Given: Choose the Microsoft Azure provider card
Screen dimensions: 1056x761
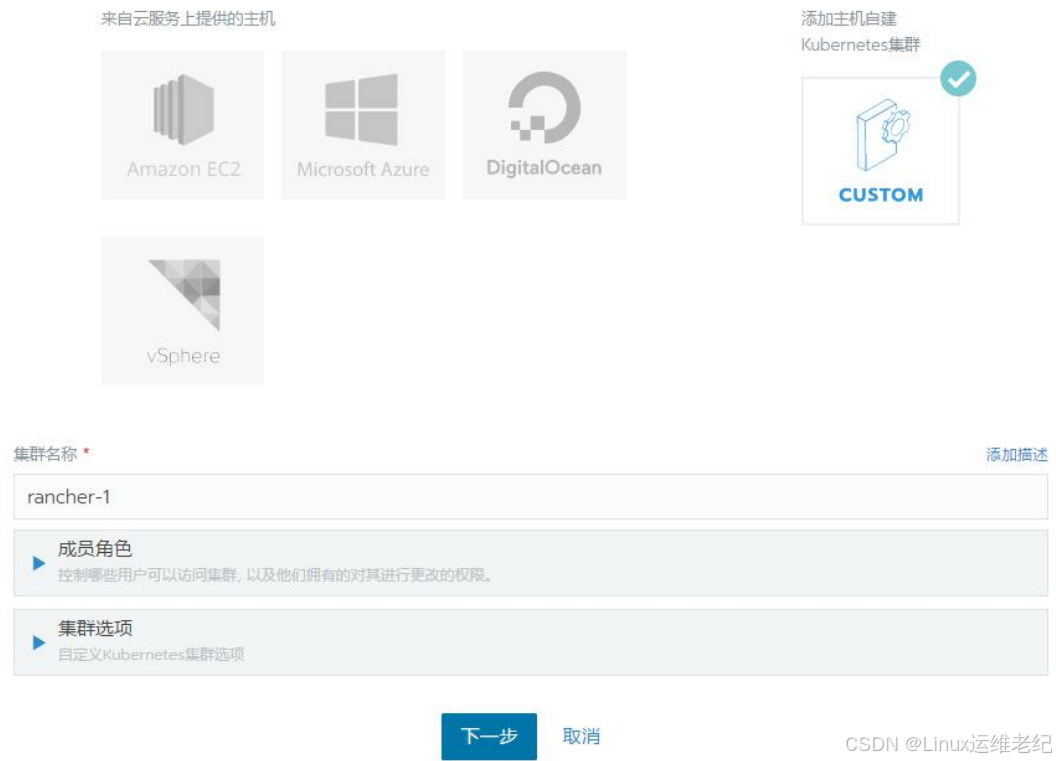Looking at the screenshot, I should click(x=363, y=125).
